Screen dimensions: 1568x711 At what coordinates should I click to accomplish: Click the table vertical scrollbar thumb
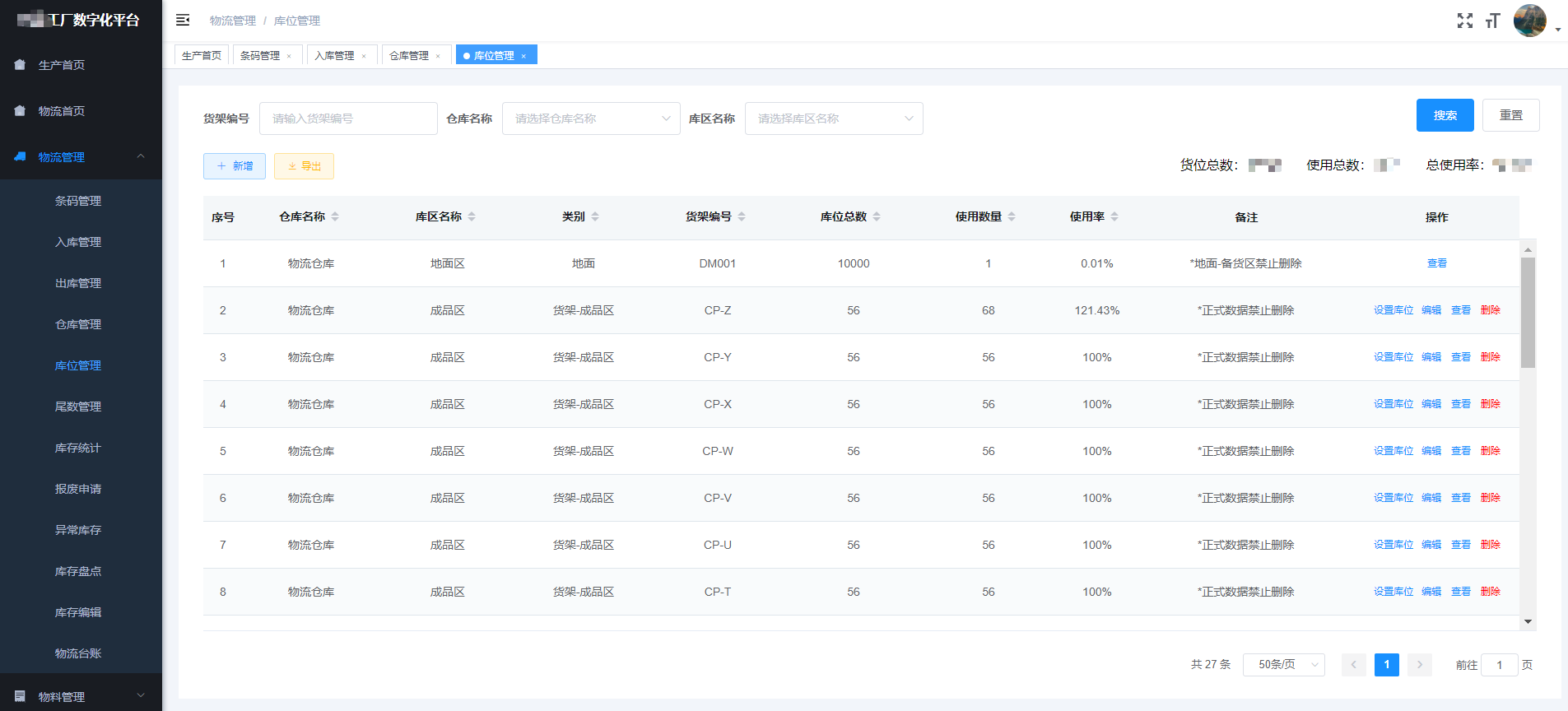tap(1528, 313)
